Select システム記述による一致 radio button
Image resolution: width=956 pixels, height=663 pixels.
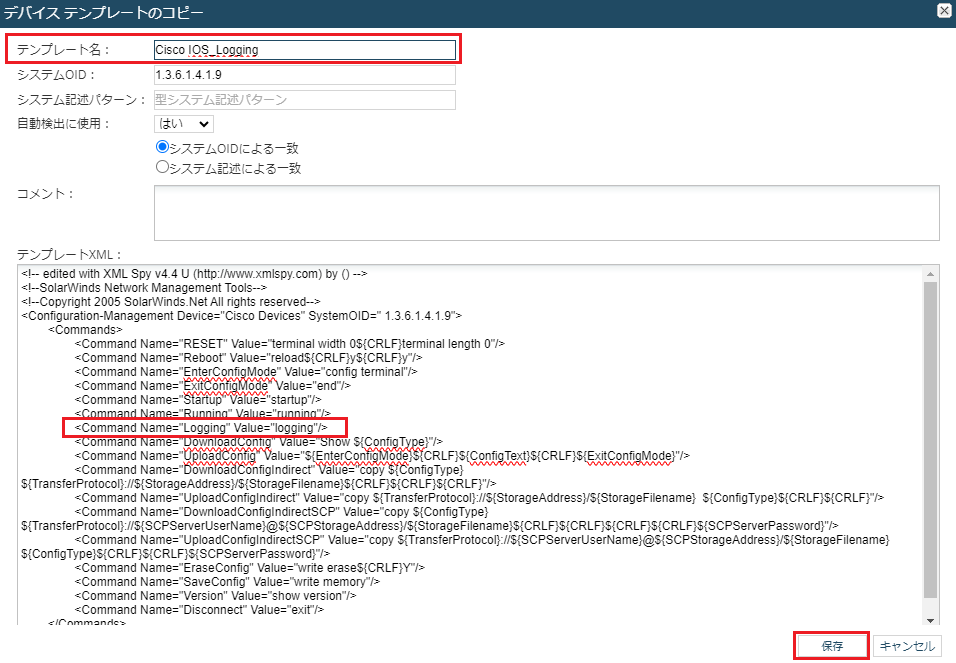pos(162,167)
